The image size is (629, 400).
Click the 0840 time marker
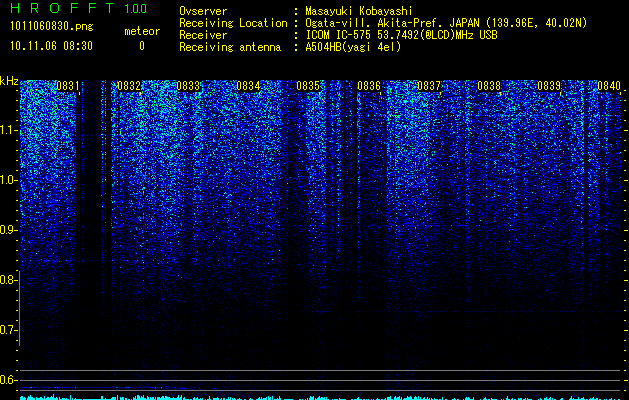tap(609, 86)
